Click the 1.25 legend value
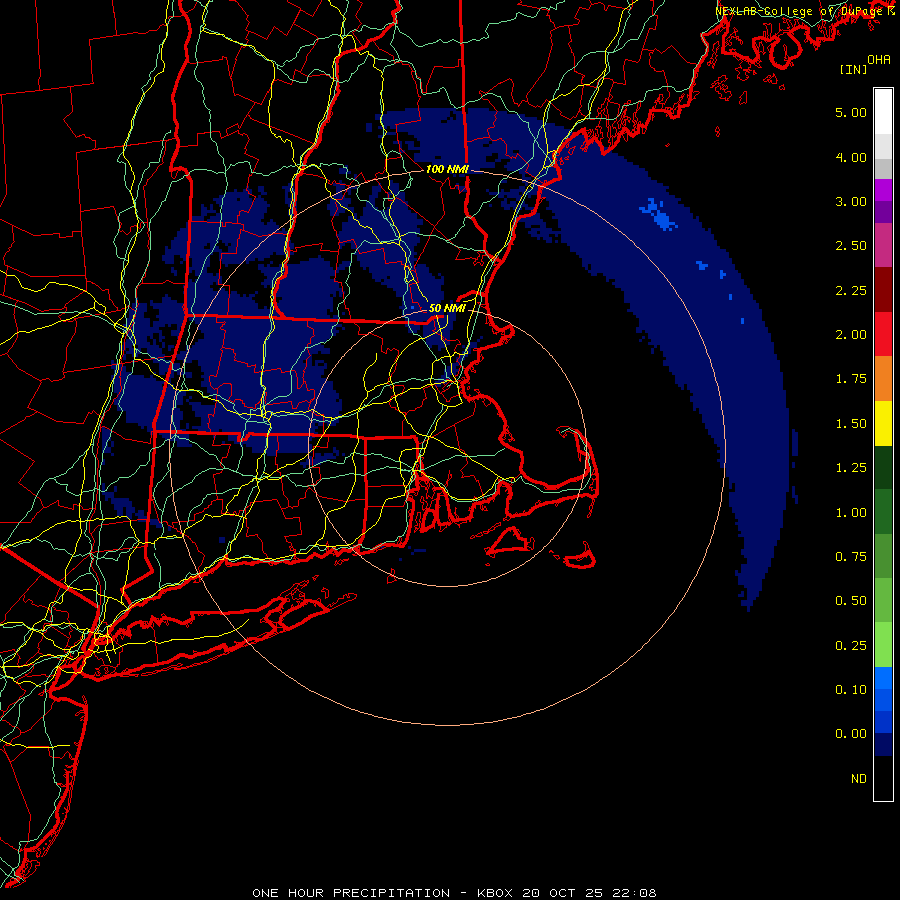The image size is (900, 900). 851,468
